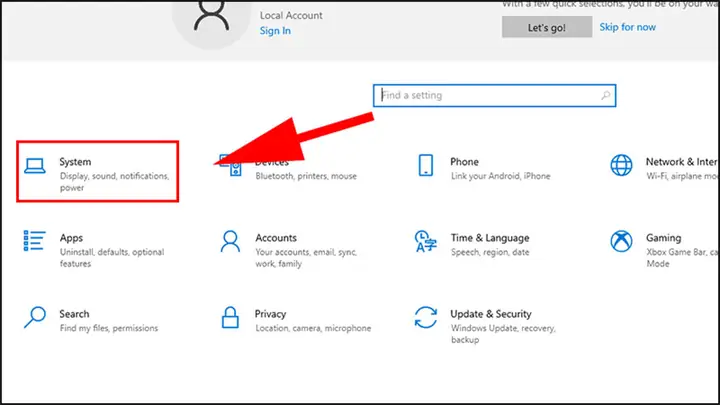Click "Find my files, permissions" text
This screenshot has height=405, width=720.
109,328
